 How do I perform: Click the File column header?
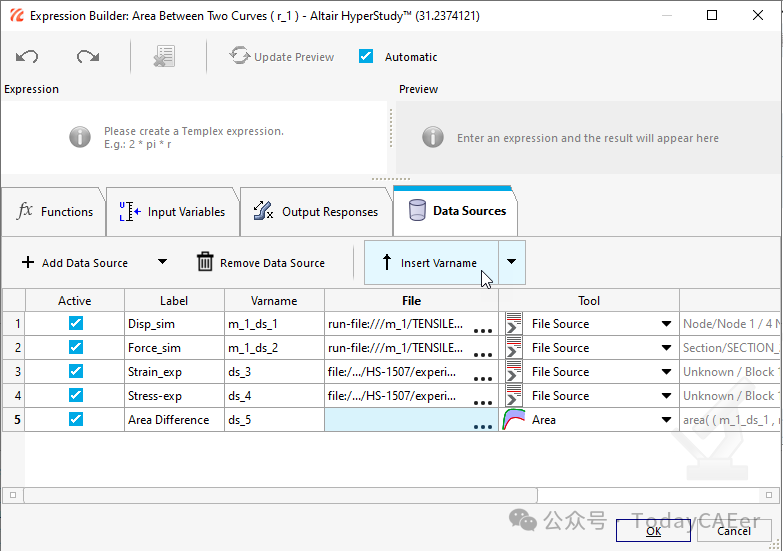411,301
